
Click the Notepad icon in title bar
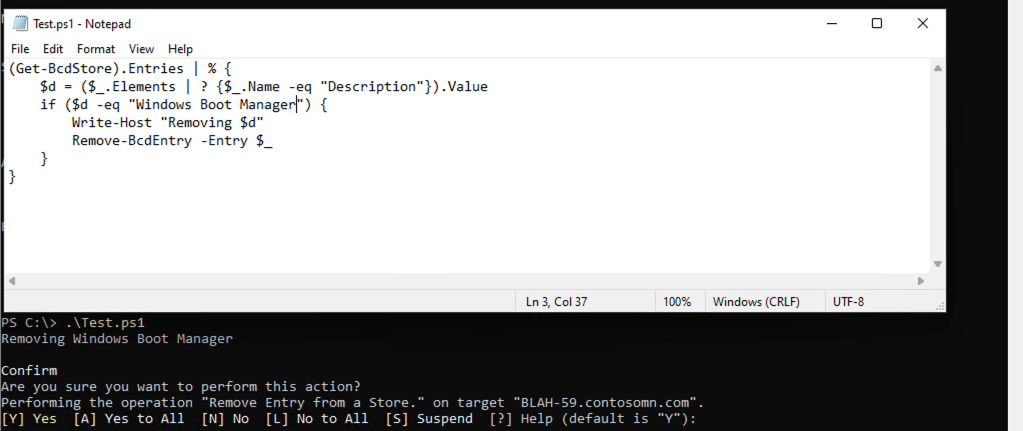(20, 24)
